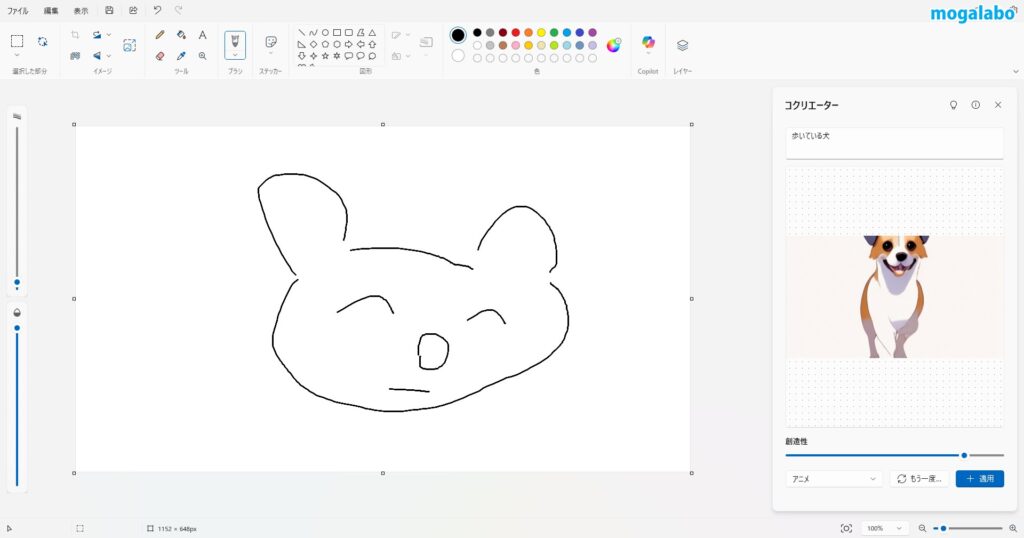Select the diamond shape
This screenshot has width=1024, height=538.
(x=313, y=44)
